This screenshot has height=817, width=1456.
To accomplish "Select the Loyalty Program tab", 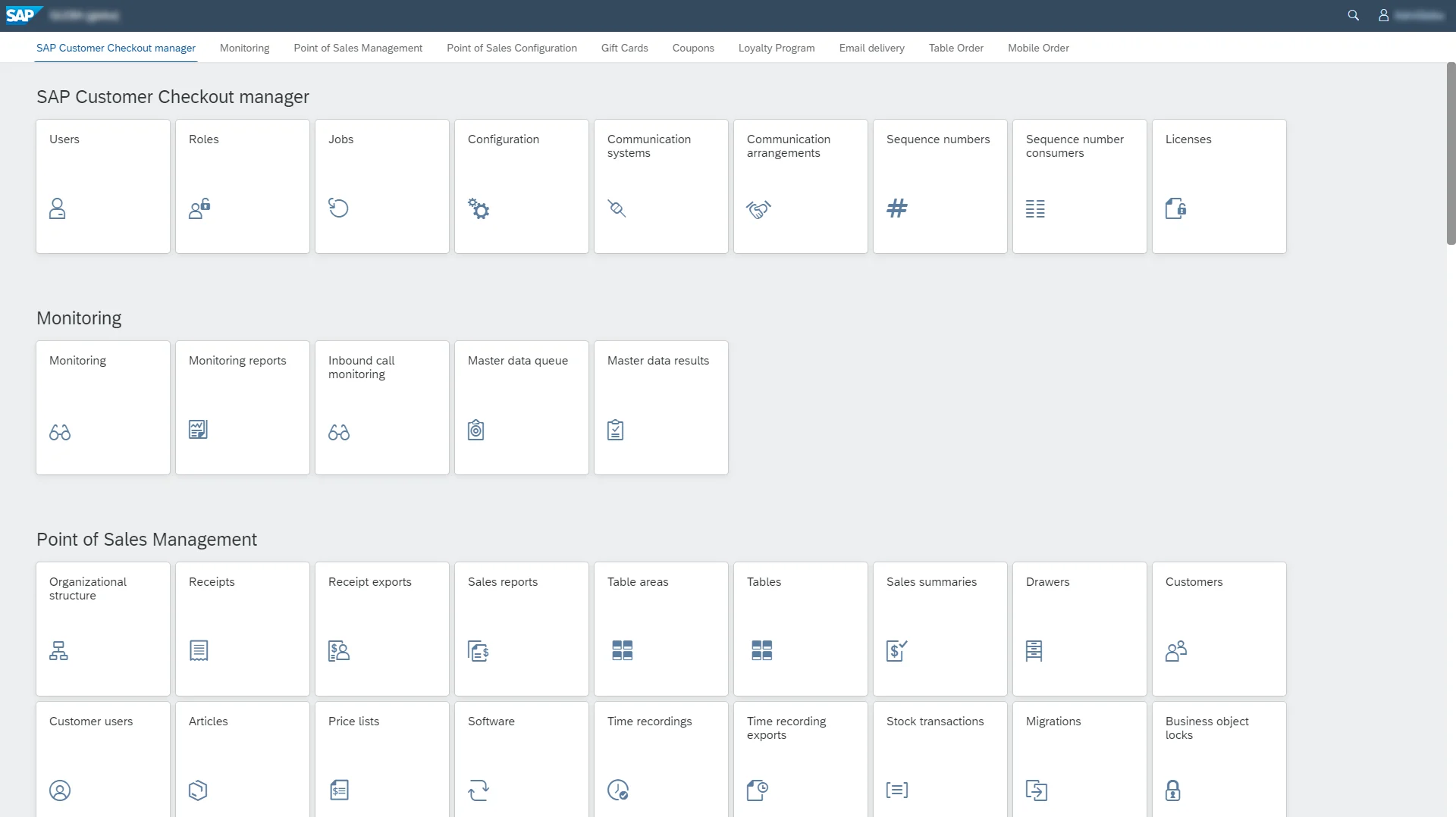I will pyautogui.click(x=777, y=48).
